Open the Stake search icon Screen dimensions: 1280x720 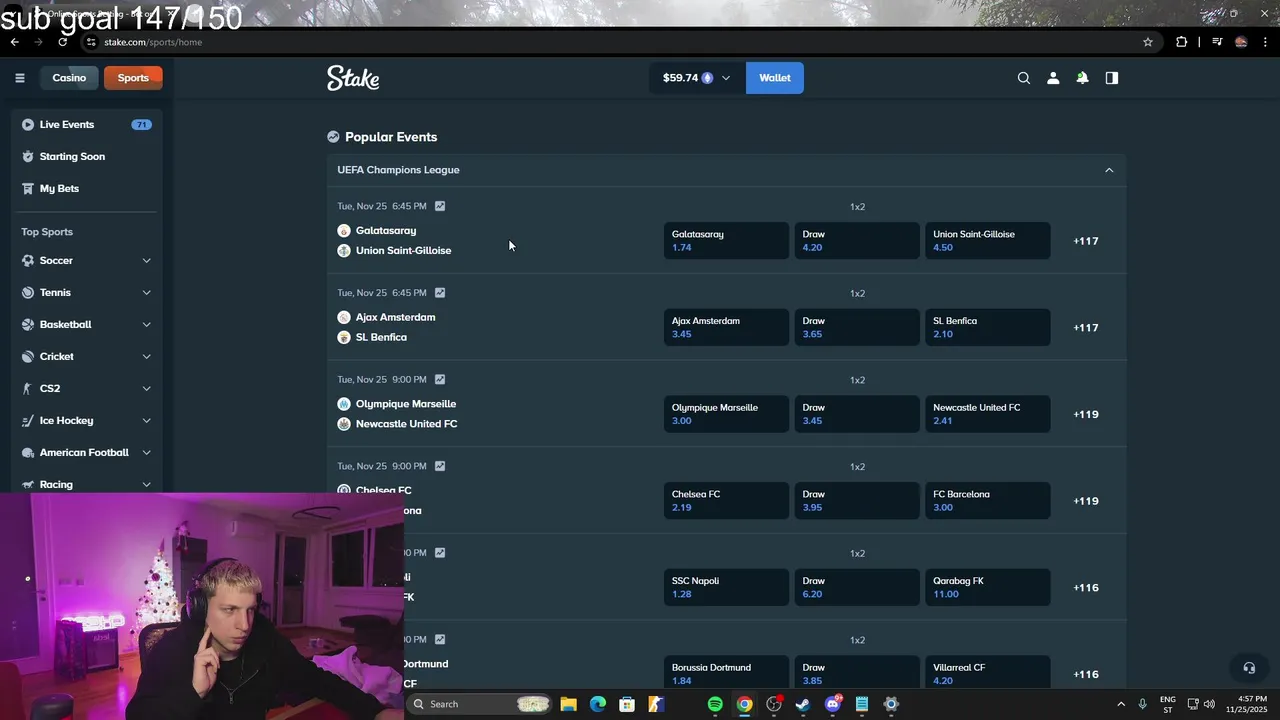(1024, 78)
